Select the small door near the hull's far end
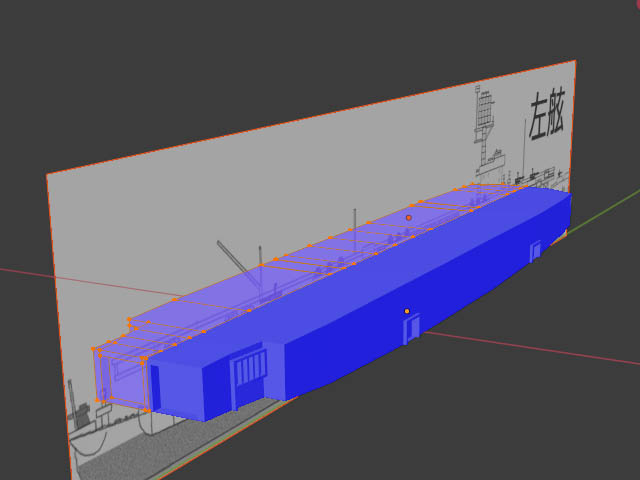 (535, 251)
